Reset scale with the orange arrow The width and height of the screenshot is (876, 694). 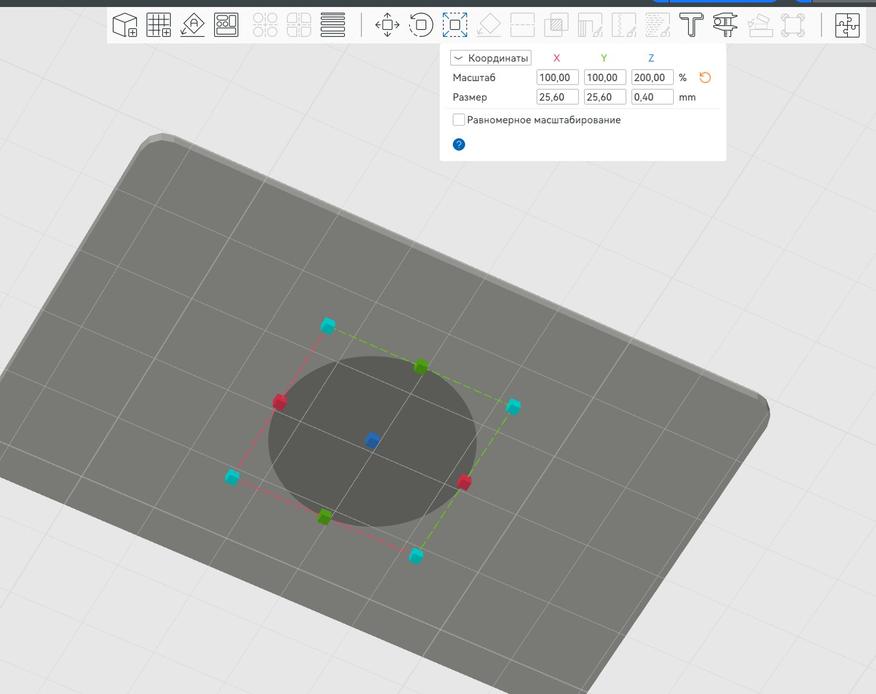[705, 78]
